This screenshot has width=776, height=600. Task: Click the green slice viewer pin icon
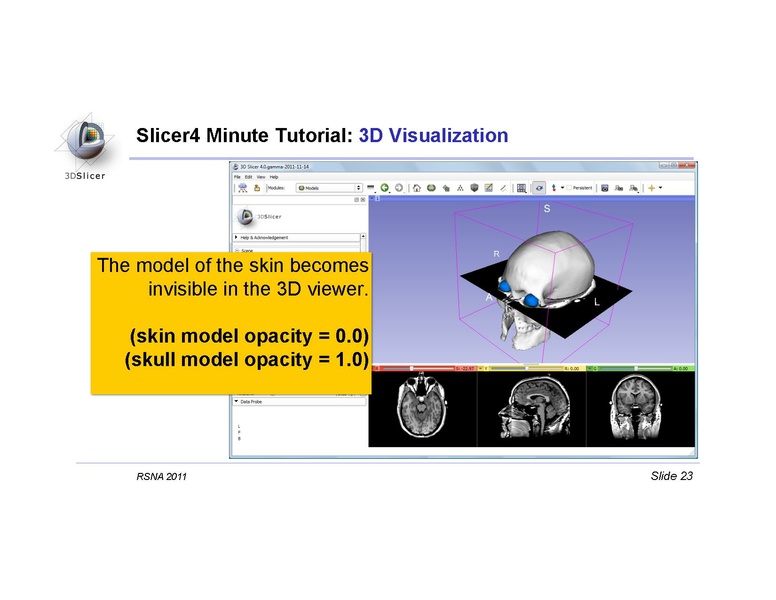pyautogui.click(x=590, y=368)
